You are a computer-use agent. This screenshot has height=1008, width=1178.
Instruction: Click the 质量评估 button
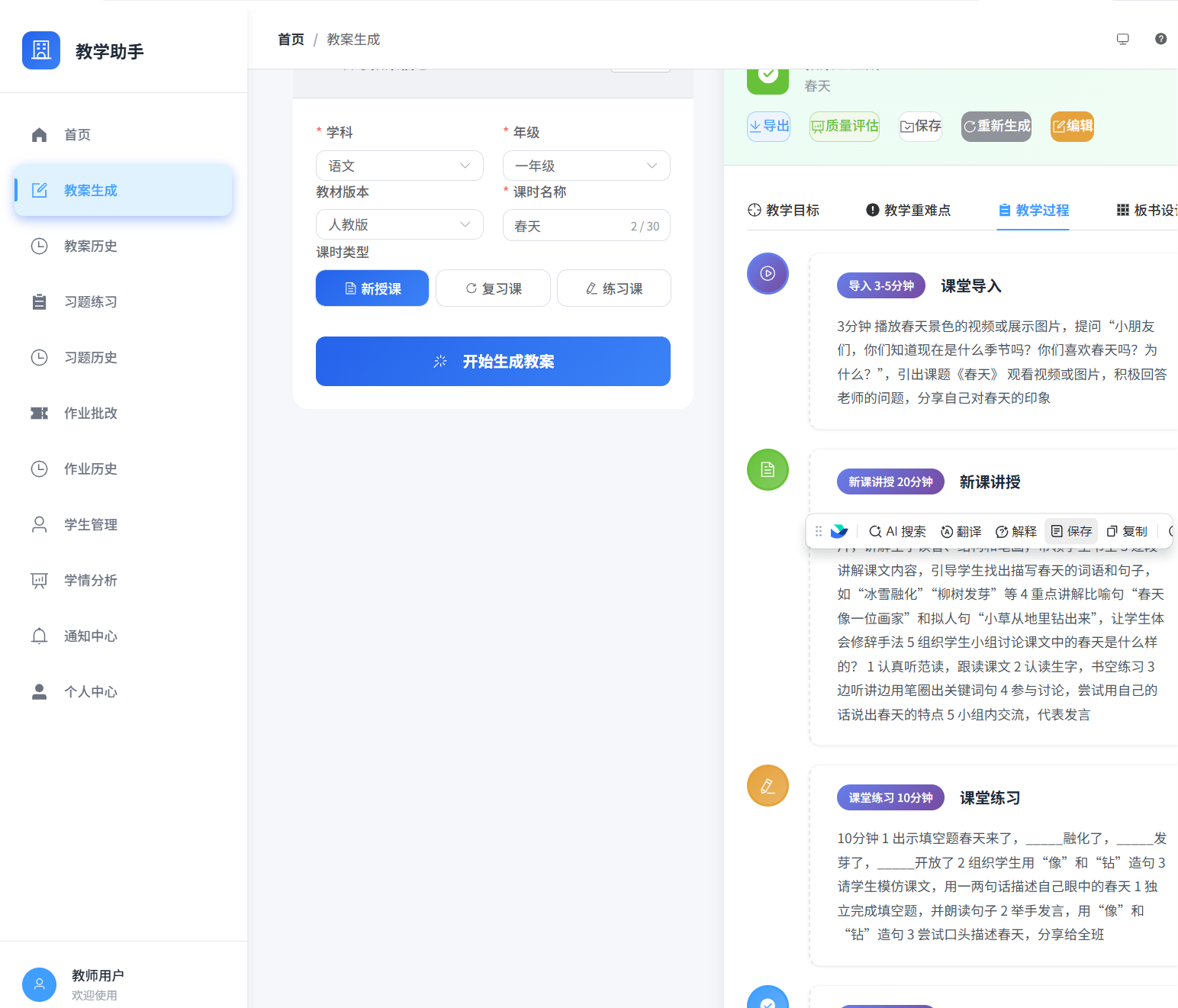pyautogui.click(x=845, y=126)
